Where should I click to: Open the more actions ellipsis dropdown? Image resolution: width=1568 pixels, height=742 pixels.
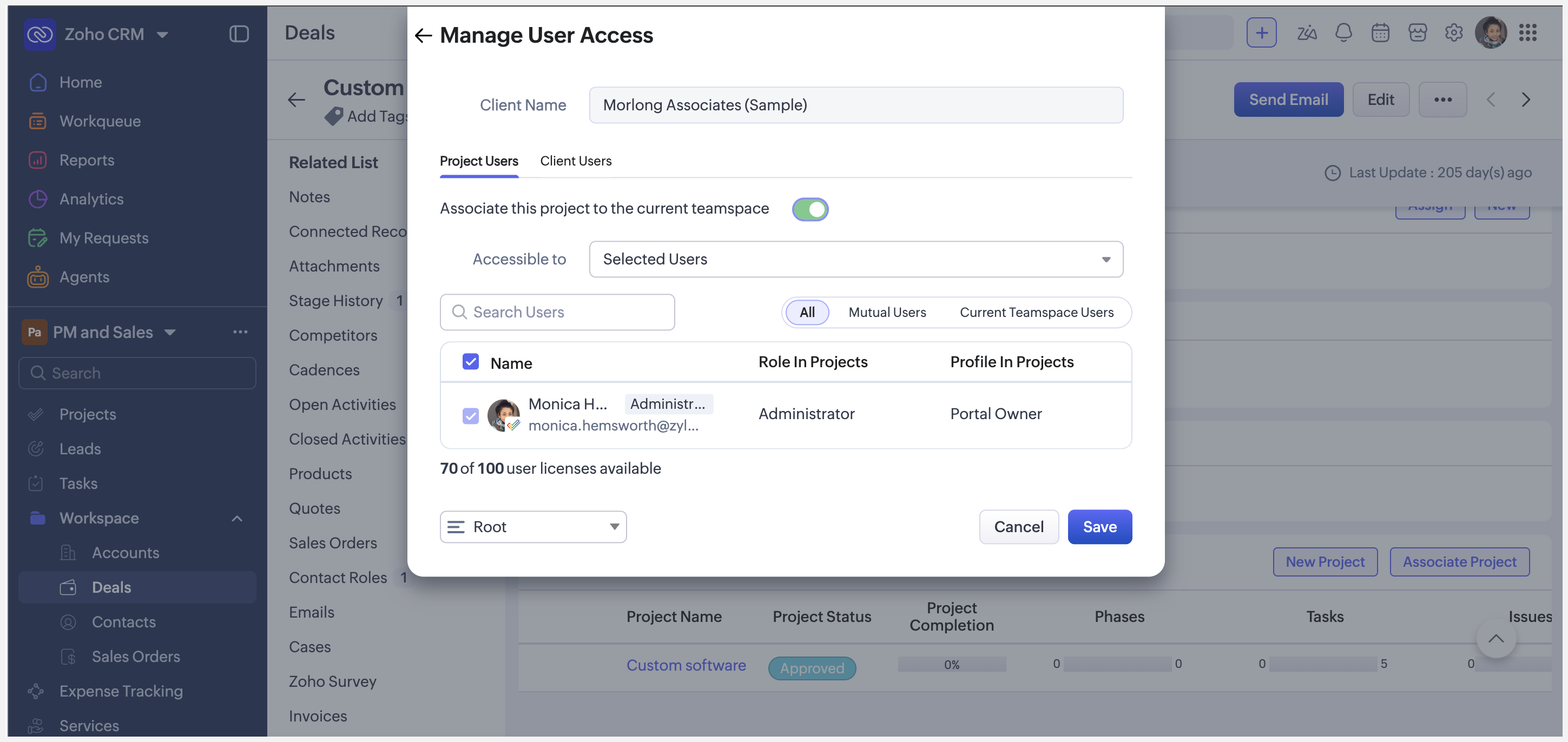1442,100
